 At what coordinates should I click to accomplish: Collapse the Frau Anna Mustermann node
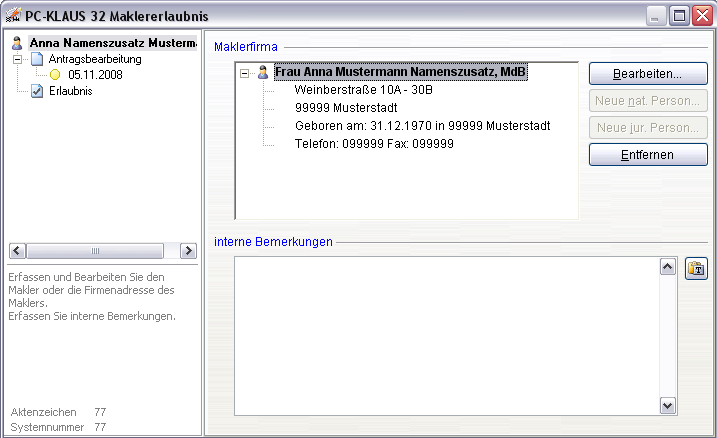245,73
